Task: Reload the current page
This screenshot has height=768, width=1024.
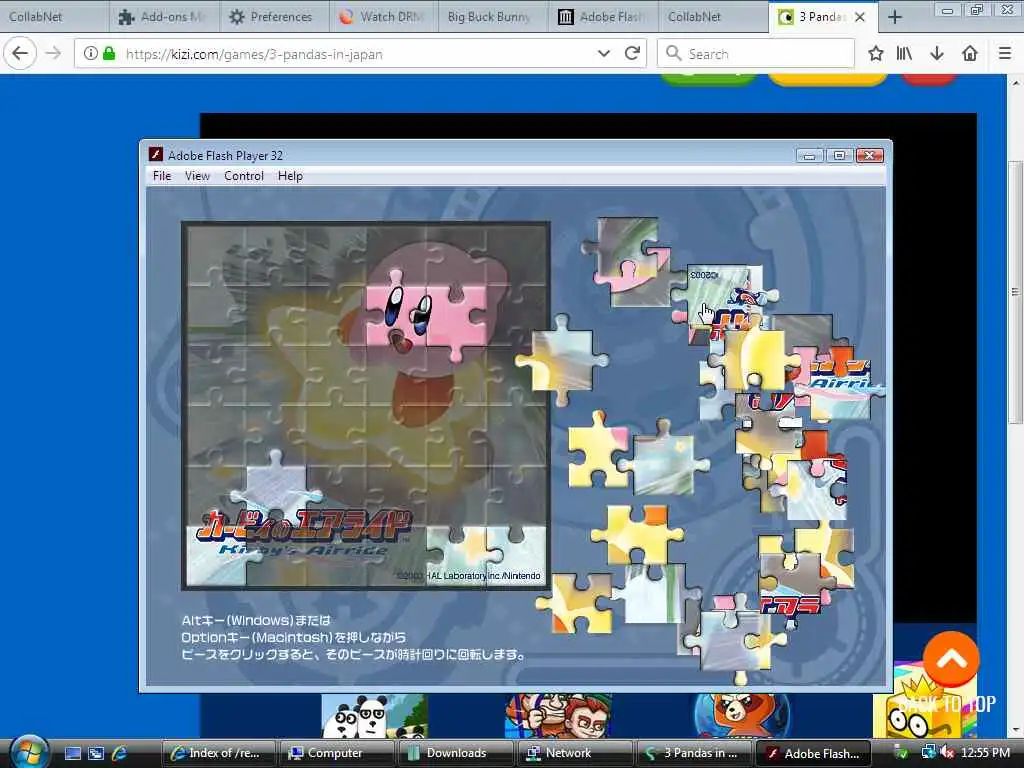Action: 632,54
